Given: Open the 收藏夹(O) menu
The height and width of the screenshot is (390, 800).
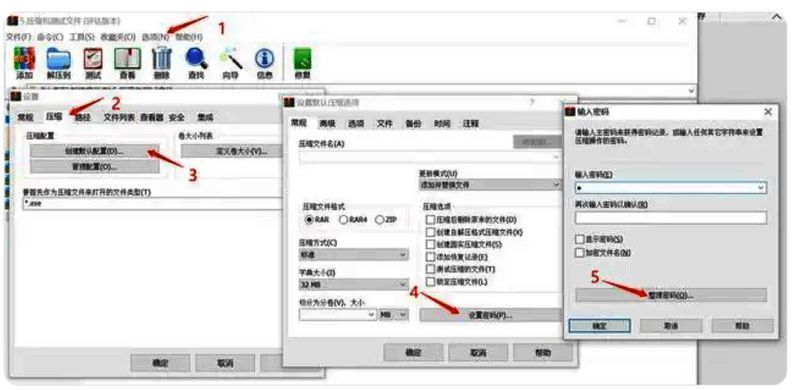Looking at the screenshot, I should (118, 37).
